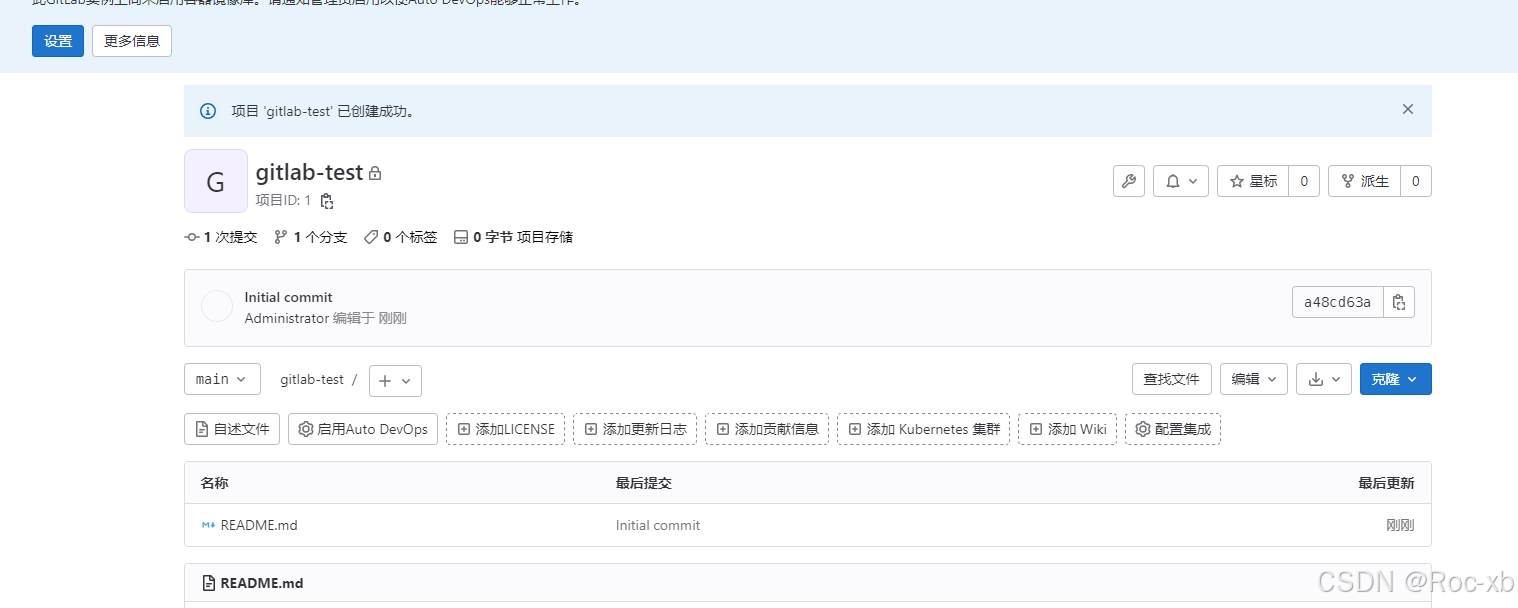This screenshot has width=1518, height=608.
Task: Open the notification bell dropdown
Action: pos(1181,181)
